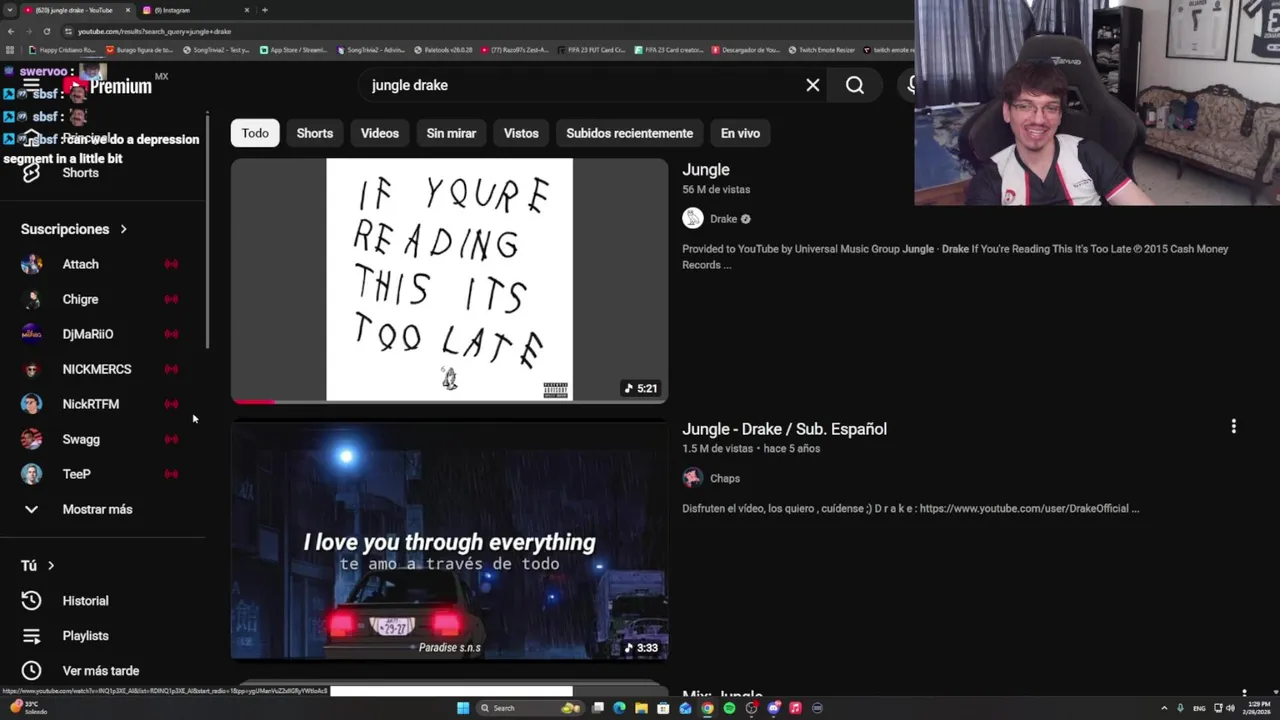Open a new browser tab with plus
This screenshot has width=1280, height=720.
click(264, 10)
